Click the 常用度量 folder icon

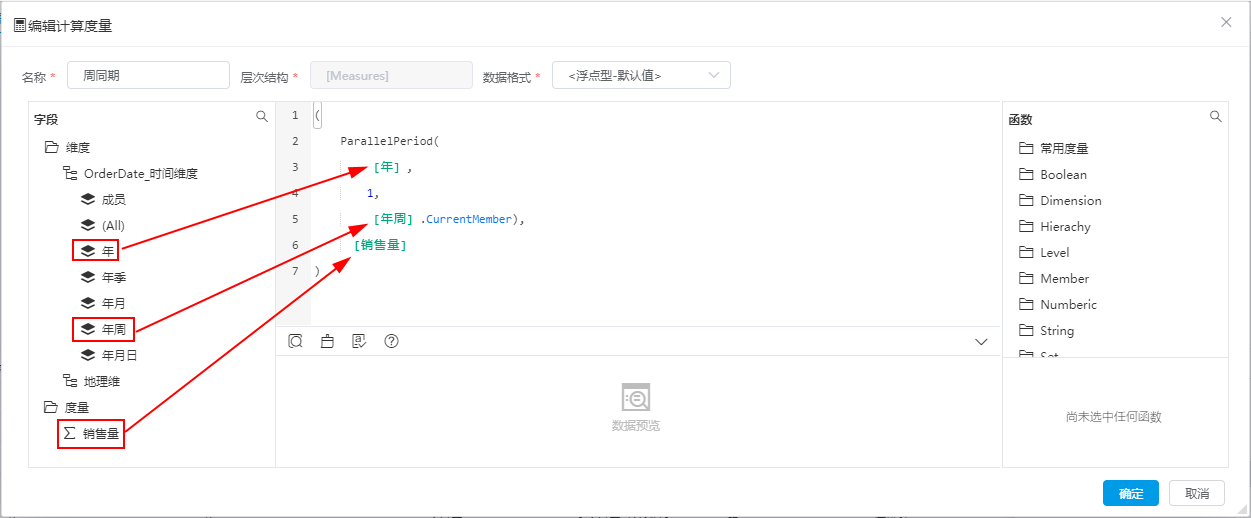1025,148
